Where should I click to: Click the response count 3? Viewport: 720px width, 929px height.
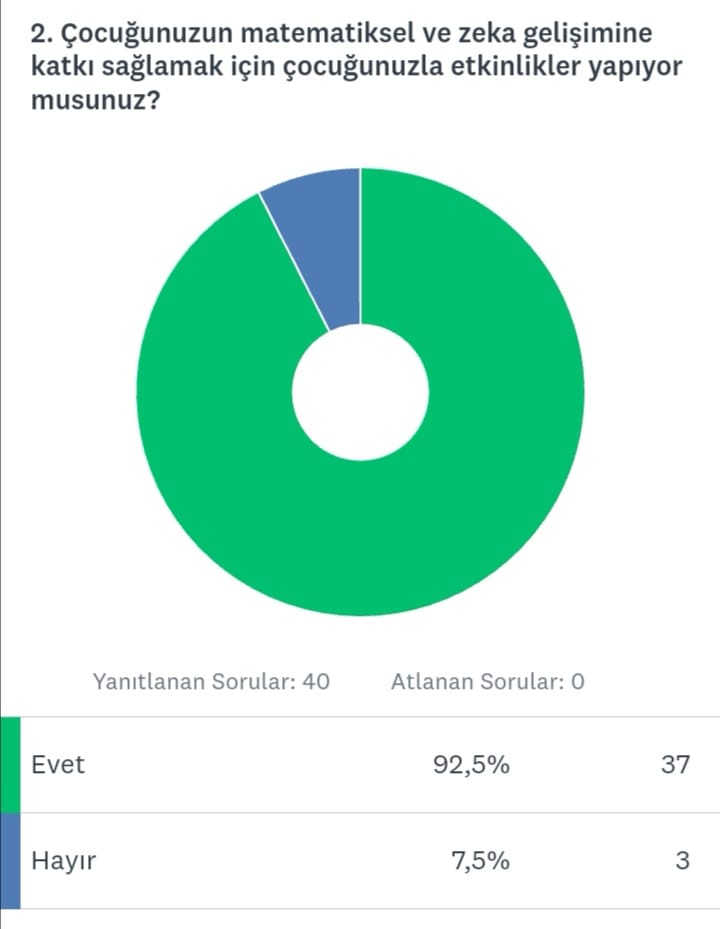682,860
